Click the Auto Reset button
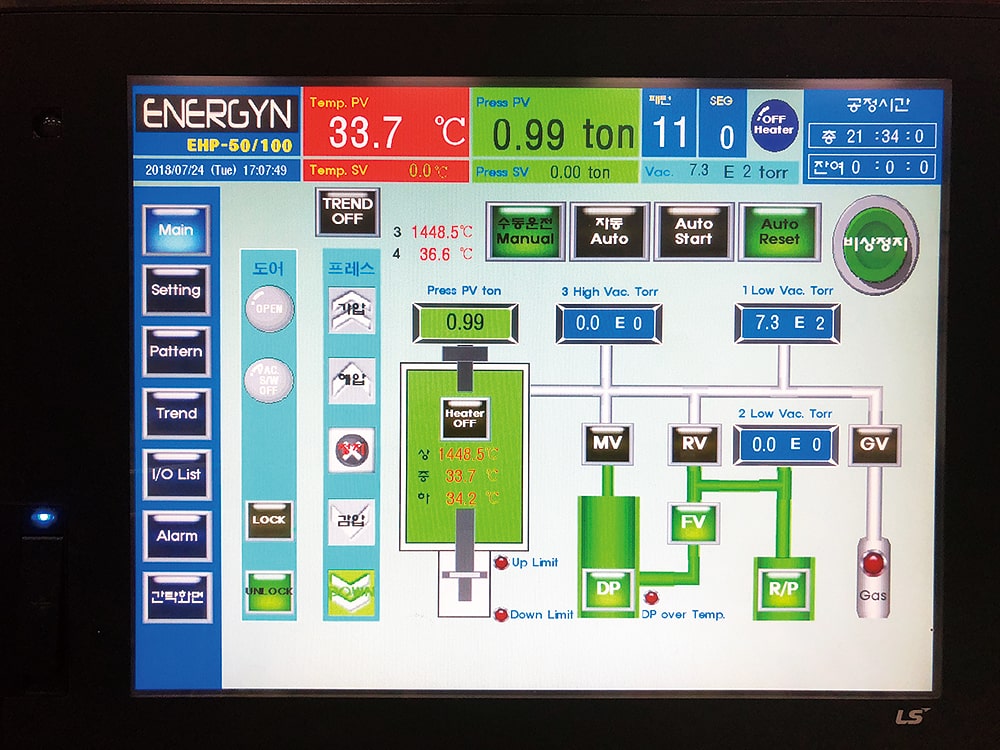This screenshot has height=750, width=1000. (779, 232)
